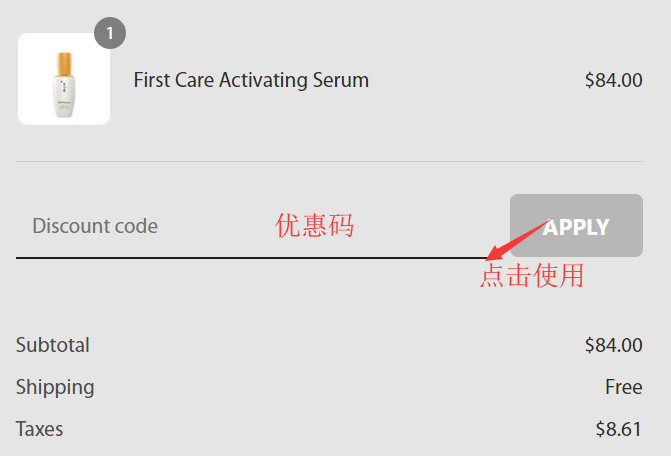
Task: Select the First Care Activating Serum title
Action: click(x=251, y=80)
